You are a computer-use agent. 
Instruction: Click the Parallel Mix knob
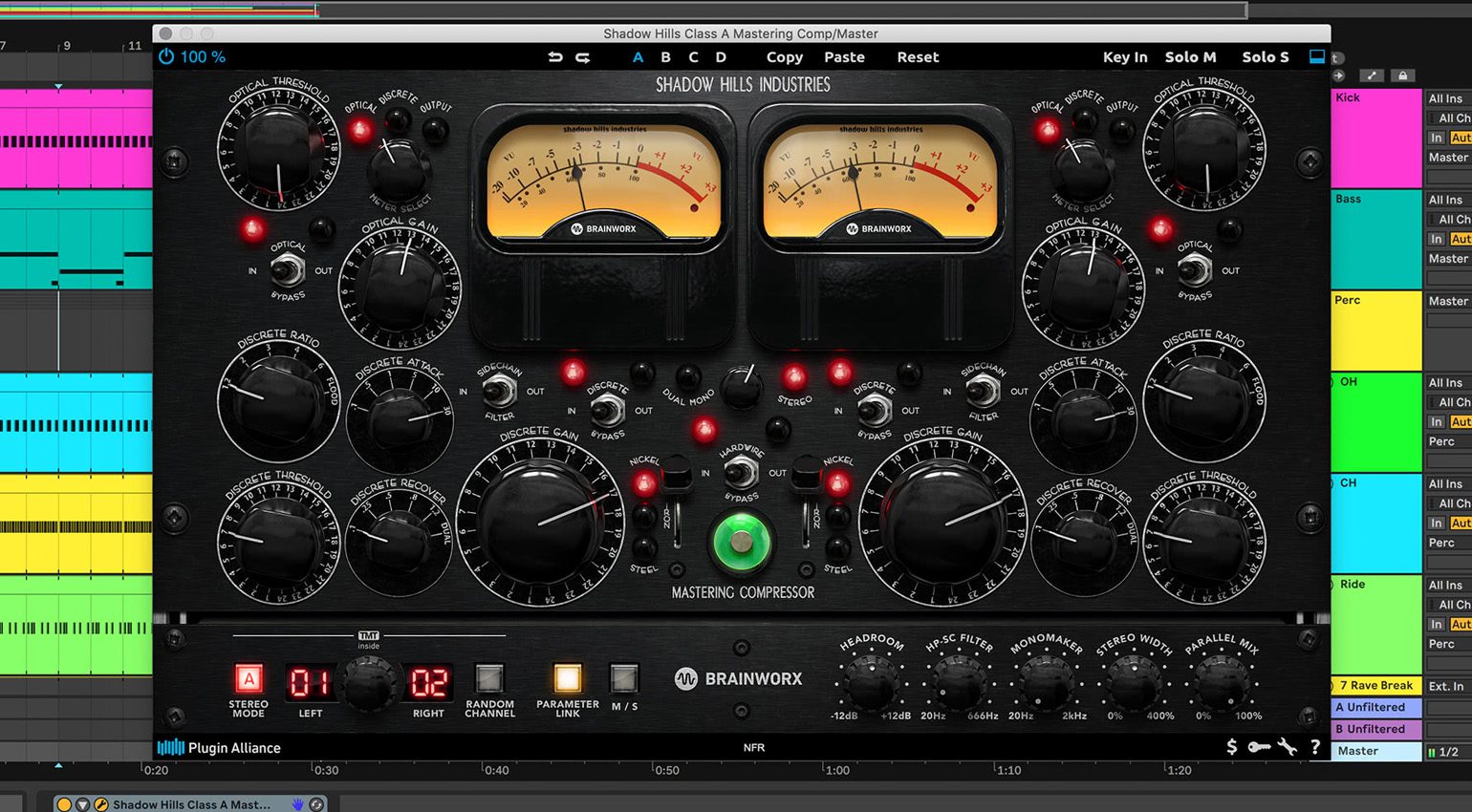click(x=1221, y=682)
